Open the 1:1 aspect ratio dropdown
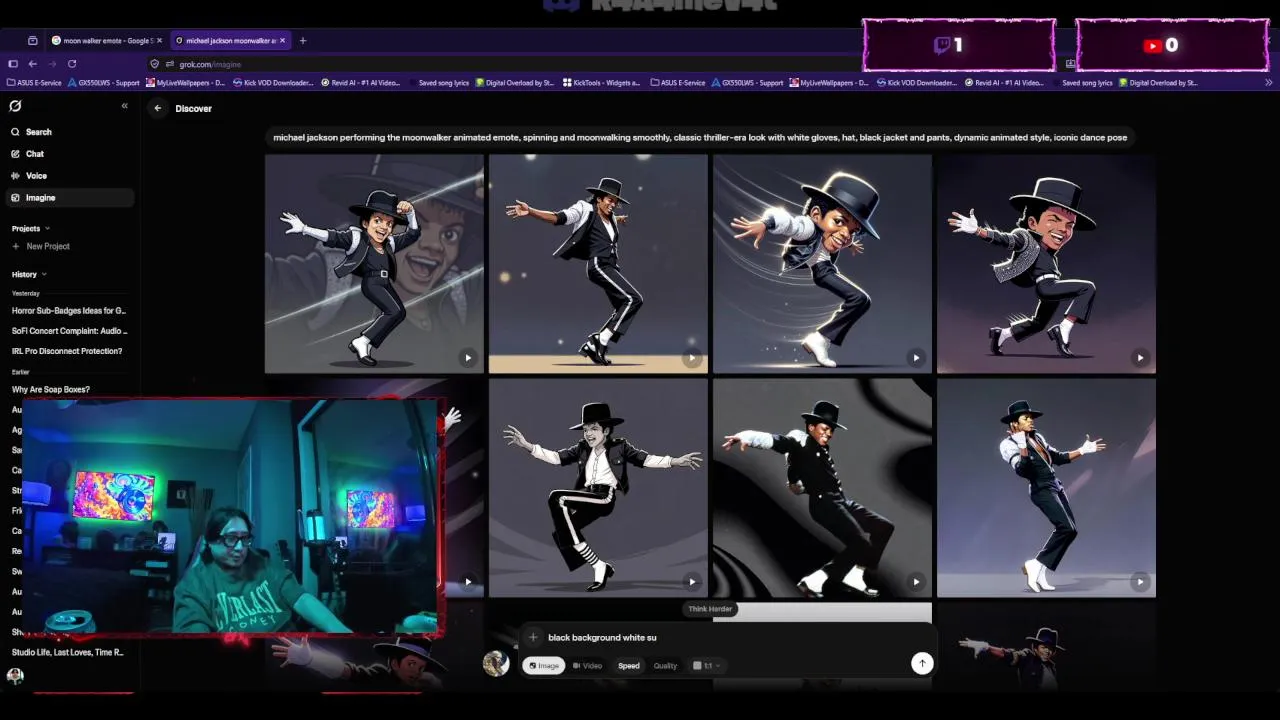The height and width of the screenshot is (720, 1280). (706, 666)
